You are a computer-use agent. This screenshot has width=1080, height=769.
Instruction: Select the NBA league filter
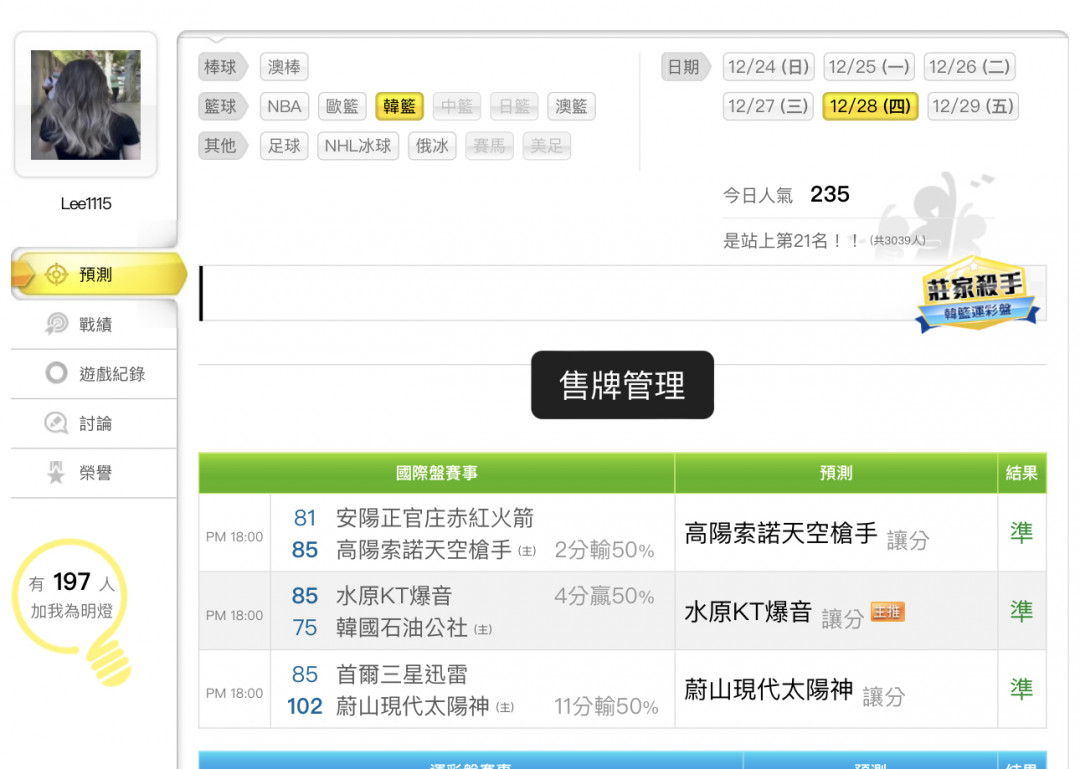pos(284,106)
